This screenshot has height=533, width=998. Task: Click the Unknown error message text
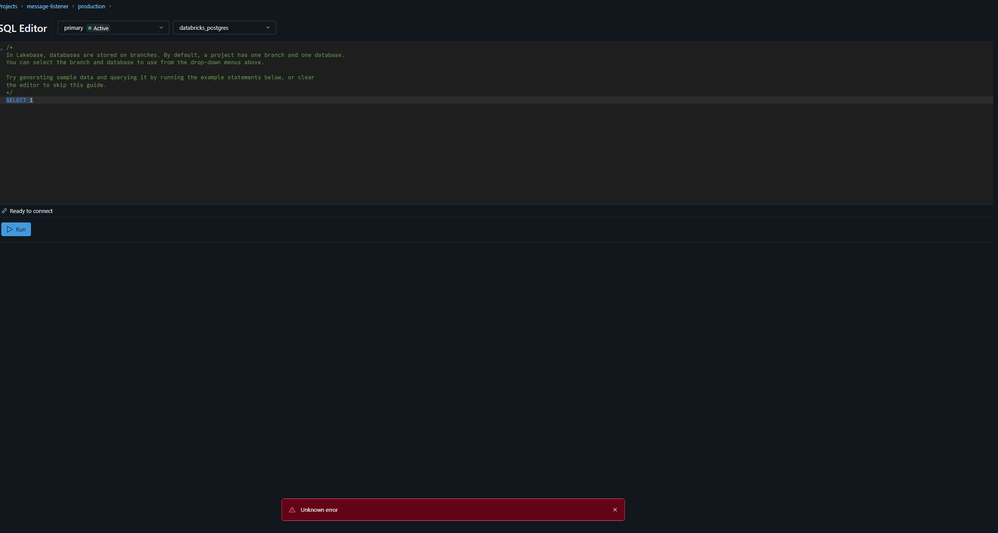319,510
